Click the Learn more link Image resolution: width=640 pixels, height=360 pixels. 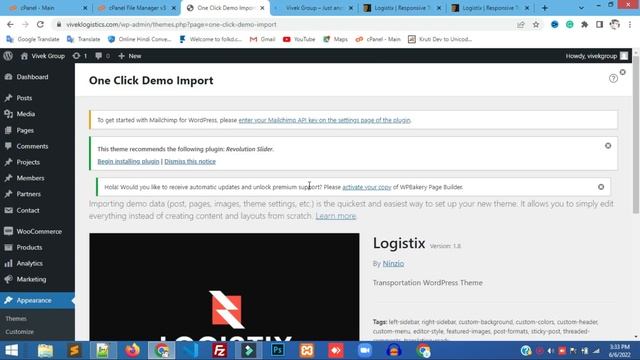[336, 216]
